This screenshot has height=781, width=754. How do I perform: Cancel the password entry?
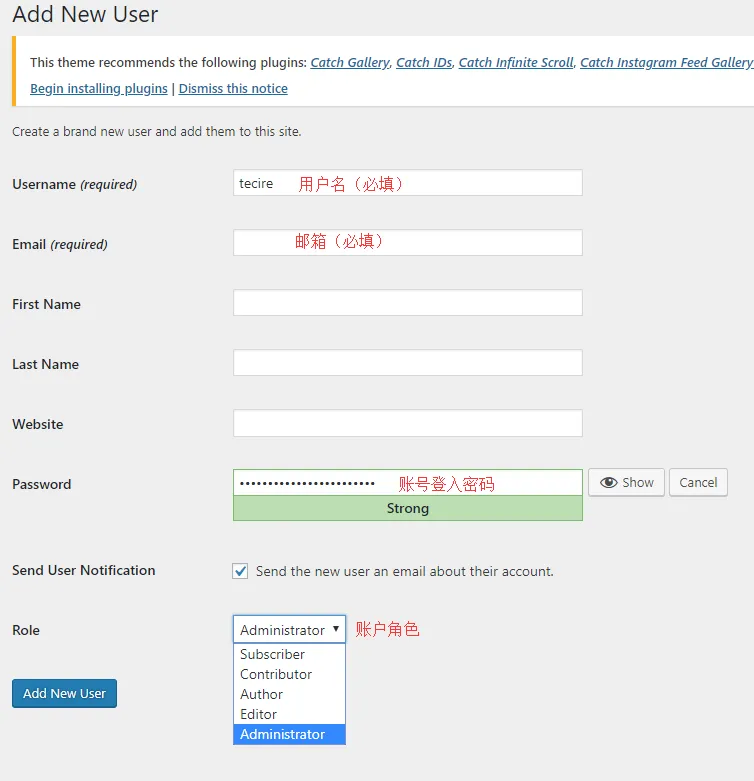(698, 482)
